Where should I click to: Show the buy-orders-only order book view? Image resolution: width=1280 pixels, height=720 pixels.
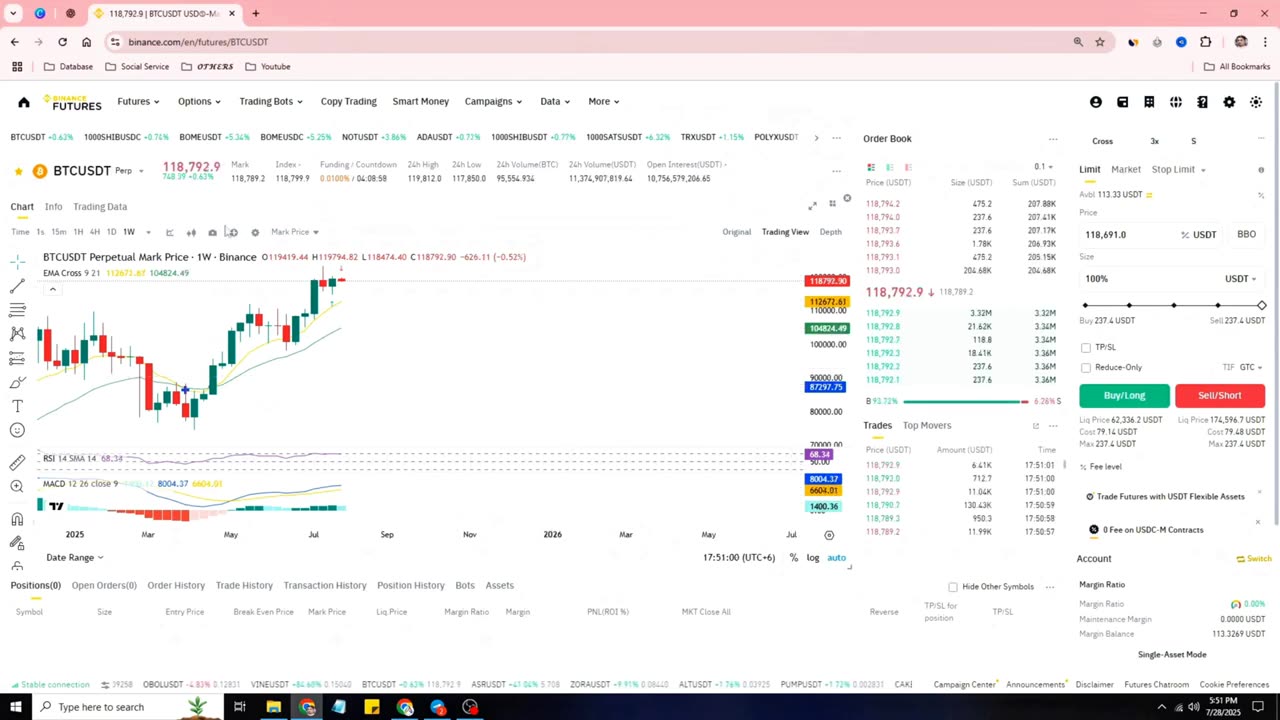point(889,167)
